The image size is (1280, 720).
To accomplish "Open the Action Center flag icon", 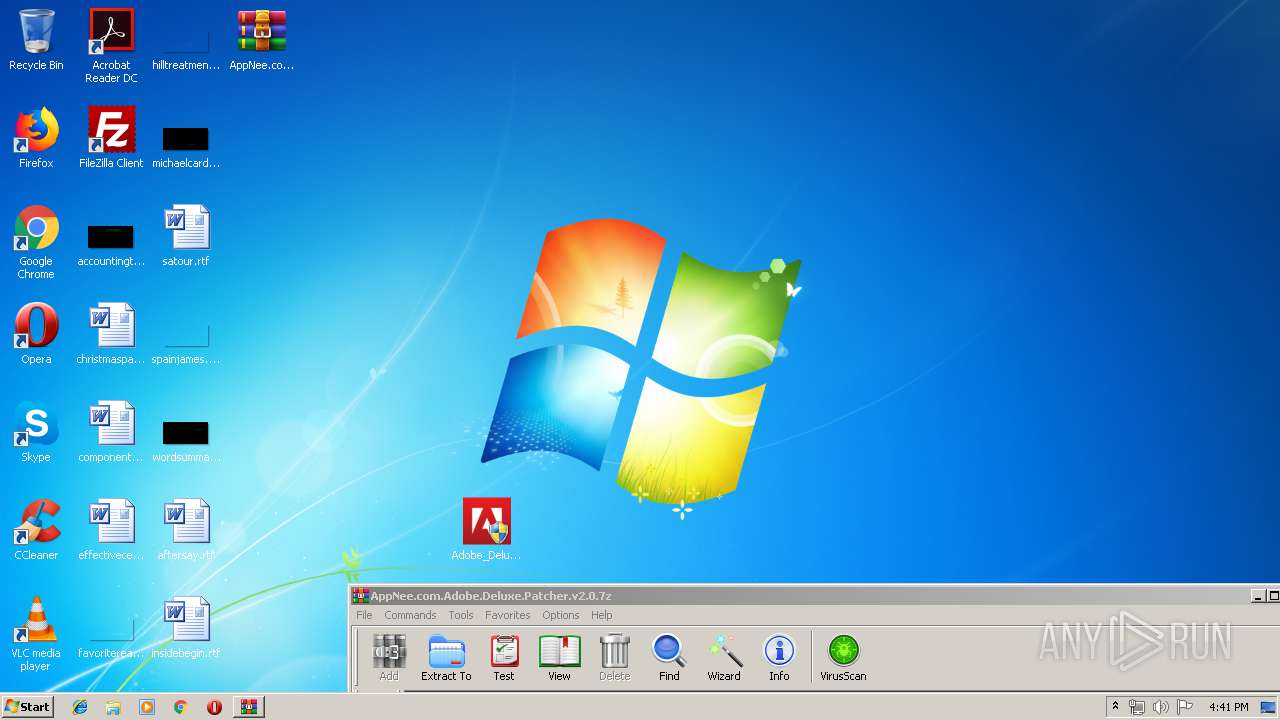I will [1185, 707].
